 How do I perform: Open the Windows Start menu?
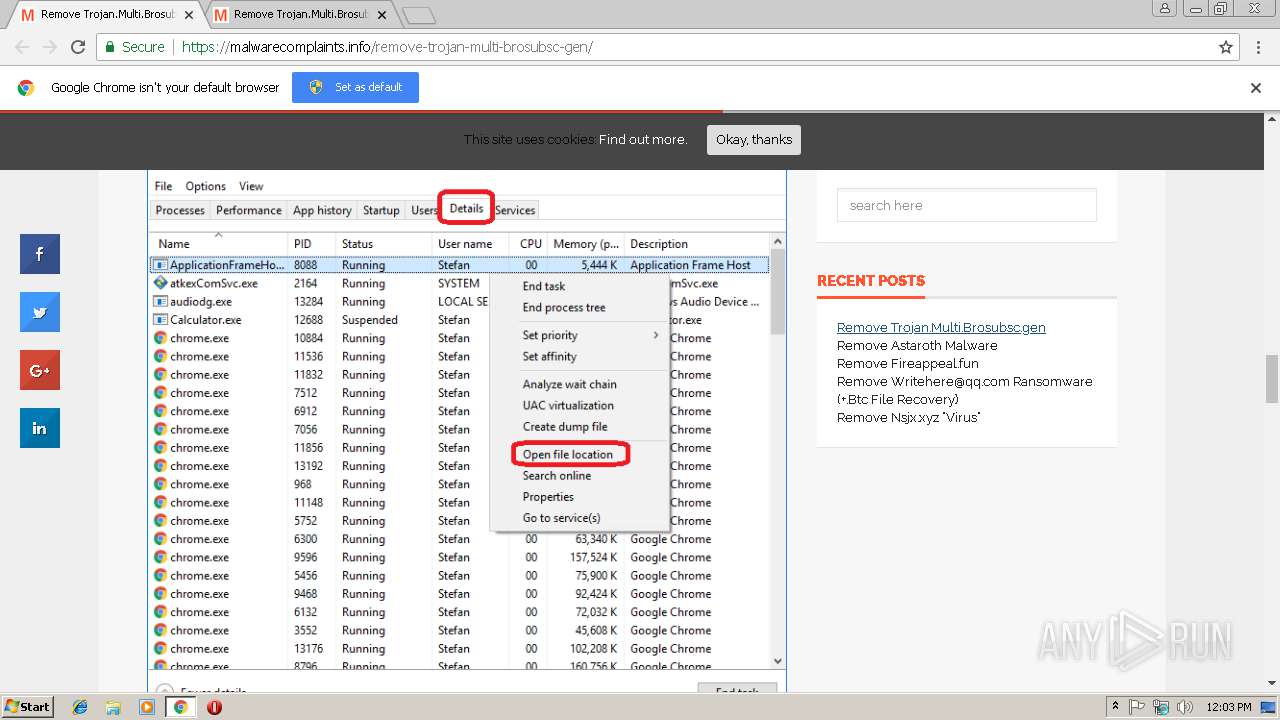click(28, 706)
